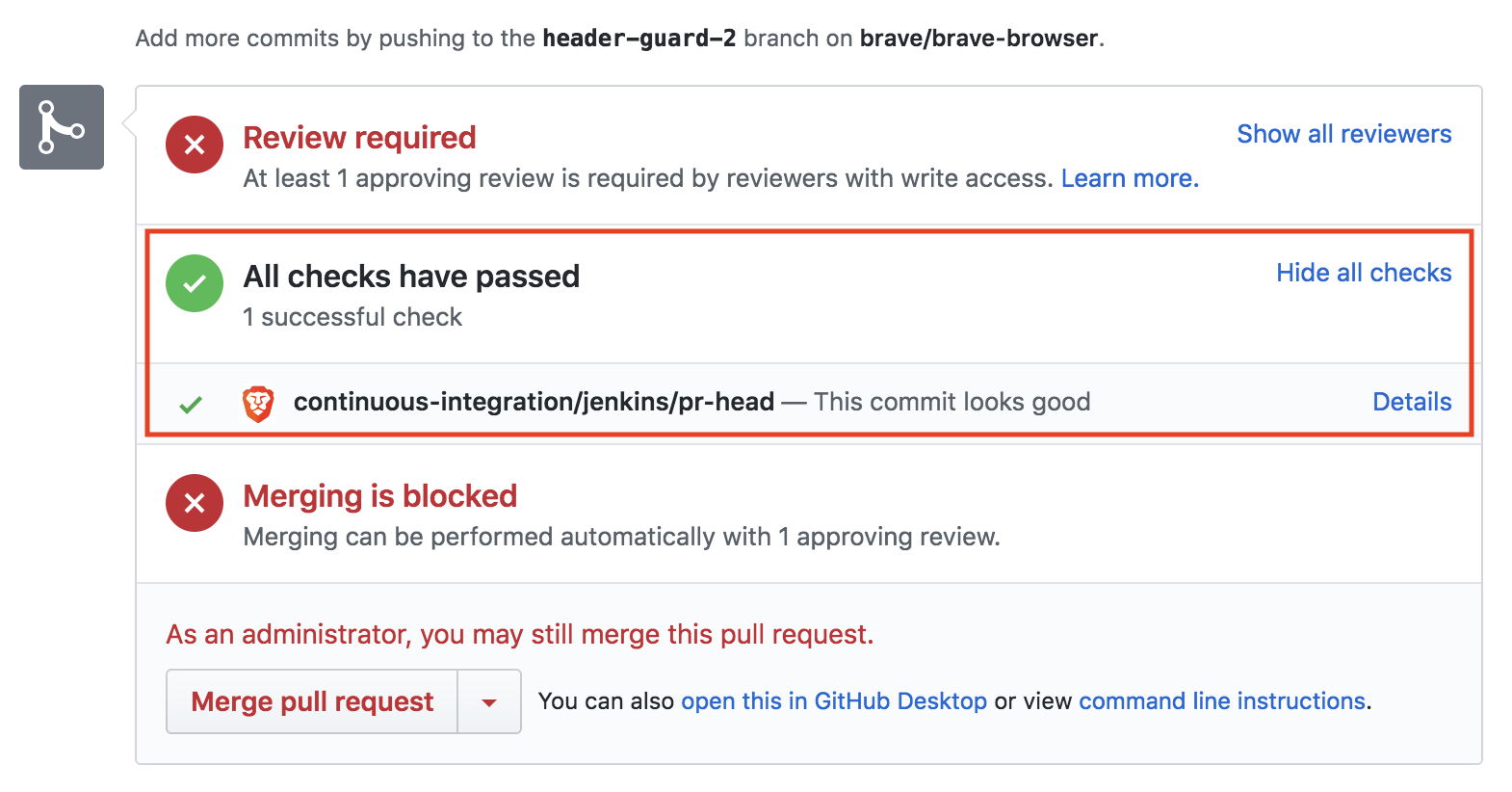The height and width of the screenshot is (792, 1512).
Task: Hide all checks in the status panel
Action: [1363, 273]
